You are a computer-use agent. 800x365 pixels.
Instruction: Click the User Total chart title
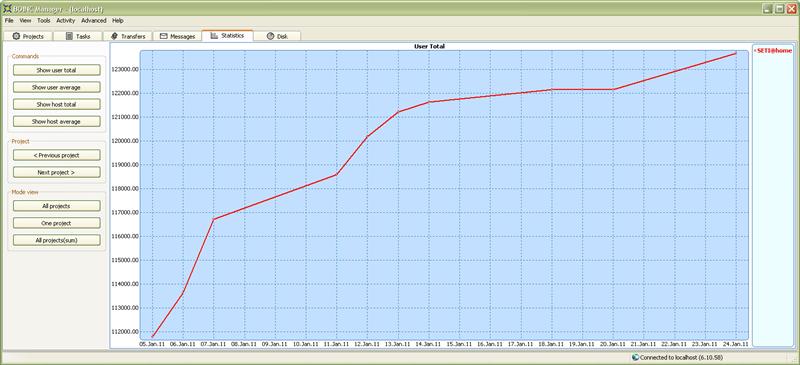point(429,46)
